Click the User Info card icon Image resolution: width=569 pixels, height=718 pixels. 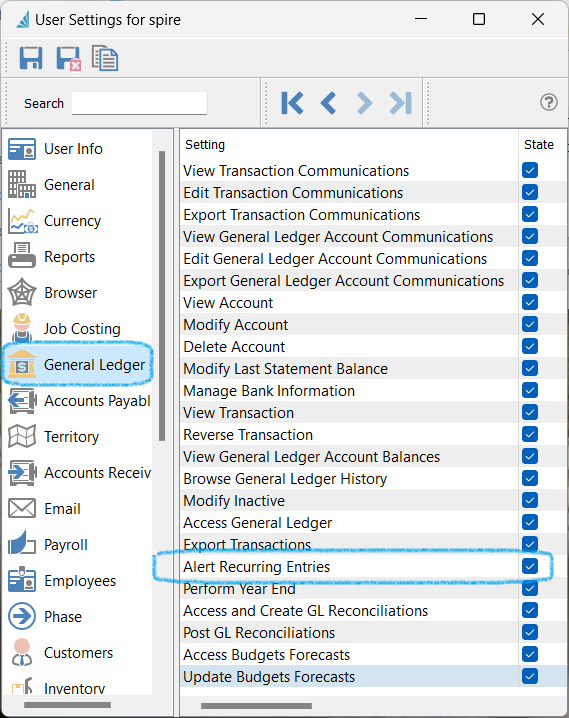tap(22, 149)
